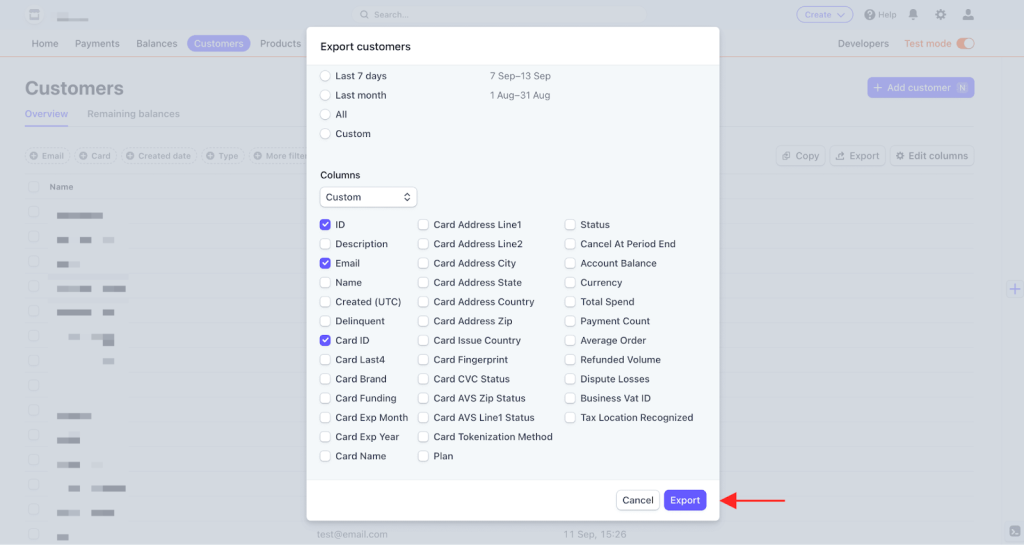Image resolution: width=1024 pixels, height=545 pixels.
Task: Select the Last month radio option
Action: [325, 96]
